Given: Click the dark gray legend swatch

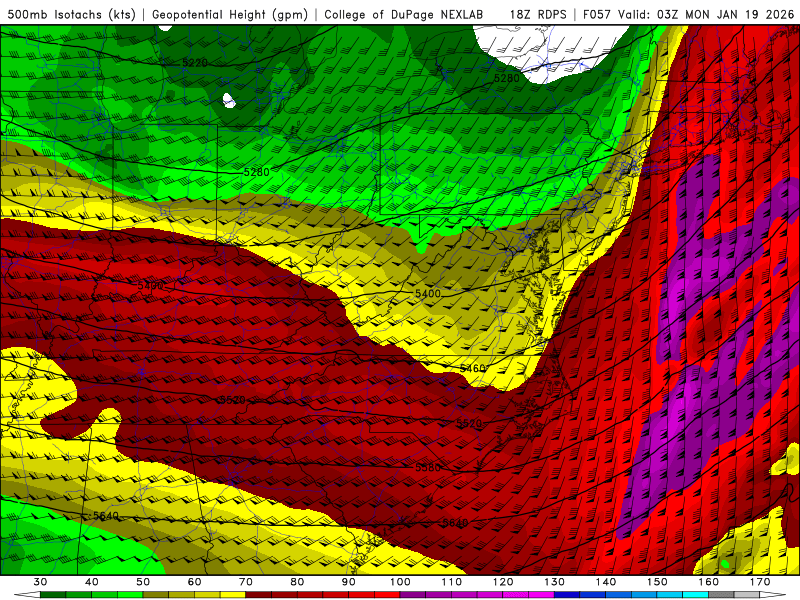Looking at the screenshot, I should [x=721, y=595].
